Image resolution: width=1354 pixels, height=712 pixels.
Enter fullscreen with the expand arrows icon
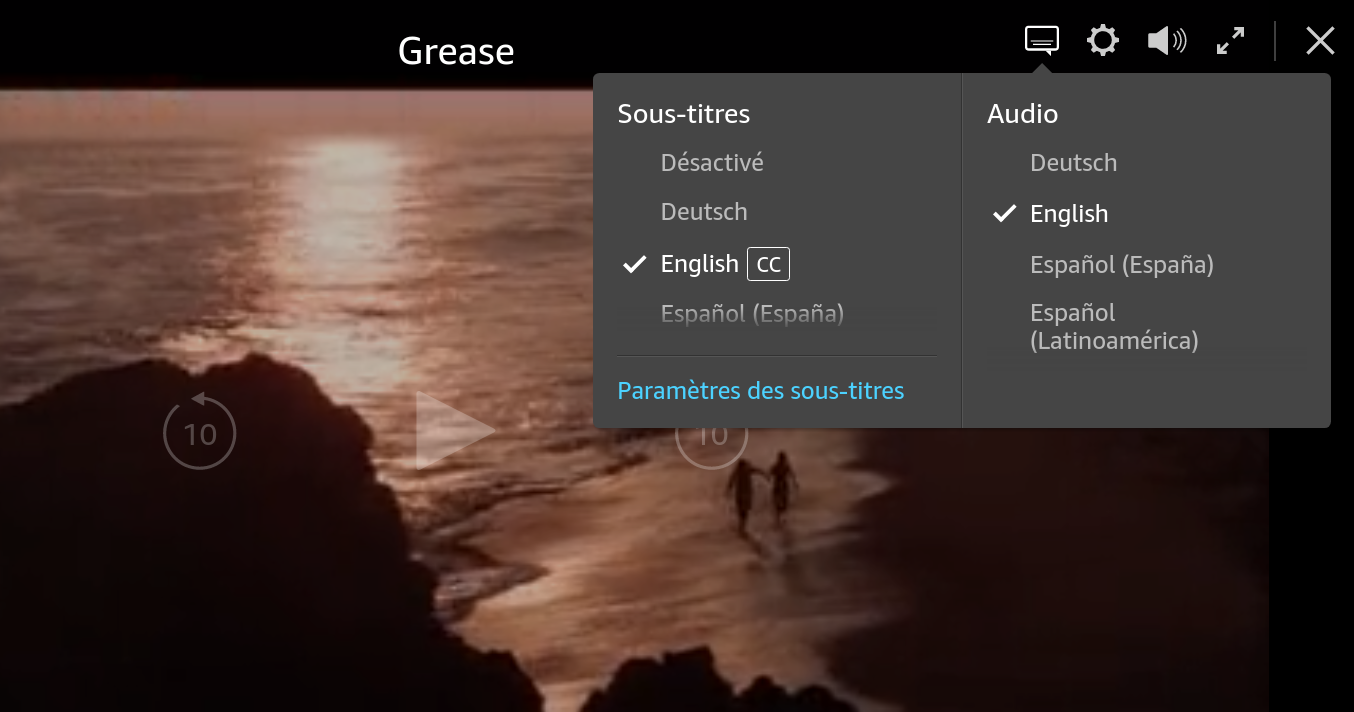(1230, 41)
